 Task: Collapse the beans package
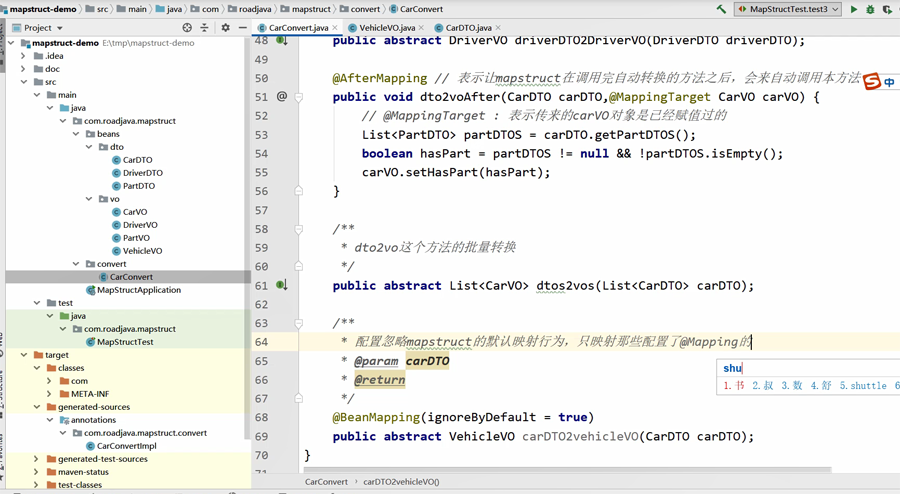[x=76, y=134]
